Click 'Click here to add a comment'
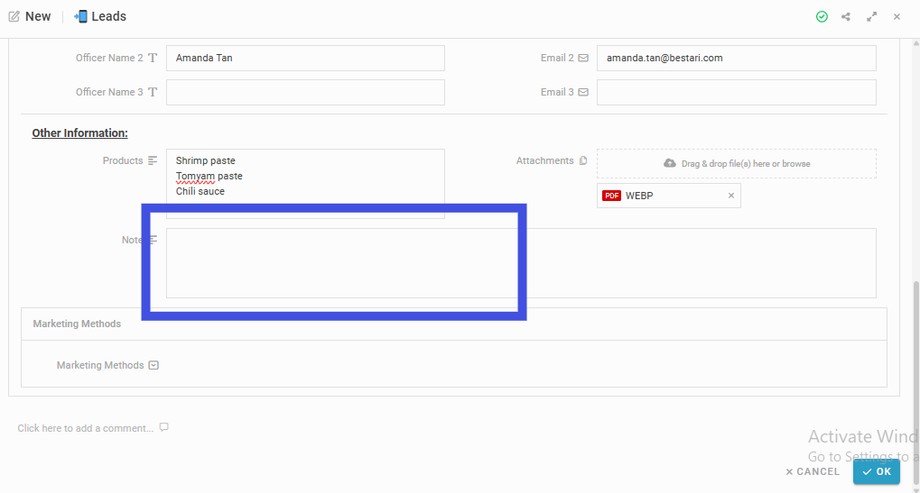Screen dimensions: 920x493 pos(86,428)
